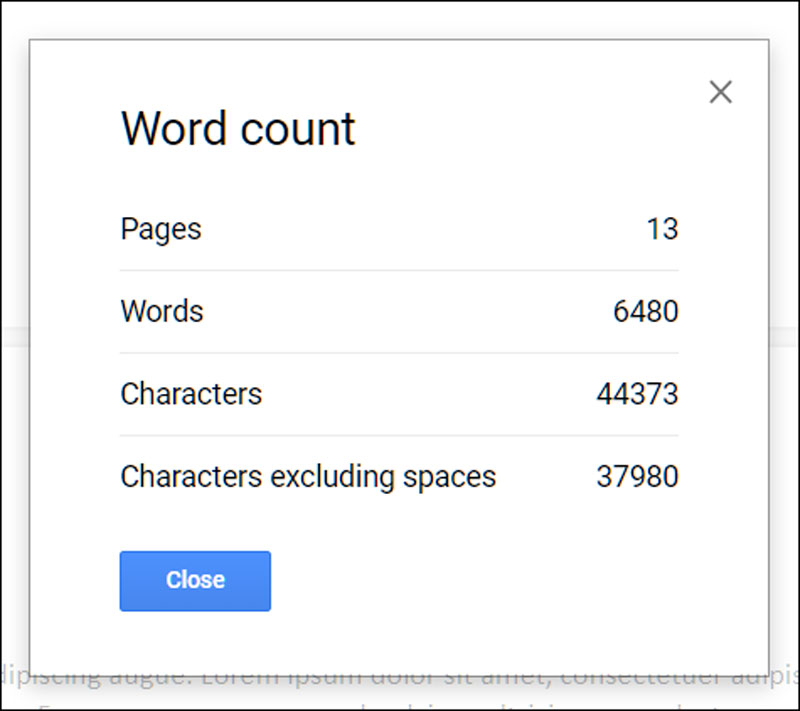800x711 pixels.
Task: Select the Pages label
Action: [161, 229]
